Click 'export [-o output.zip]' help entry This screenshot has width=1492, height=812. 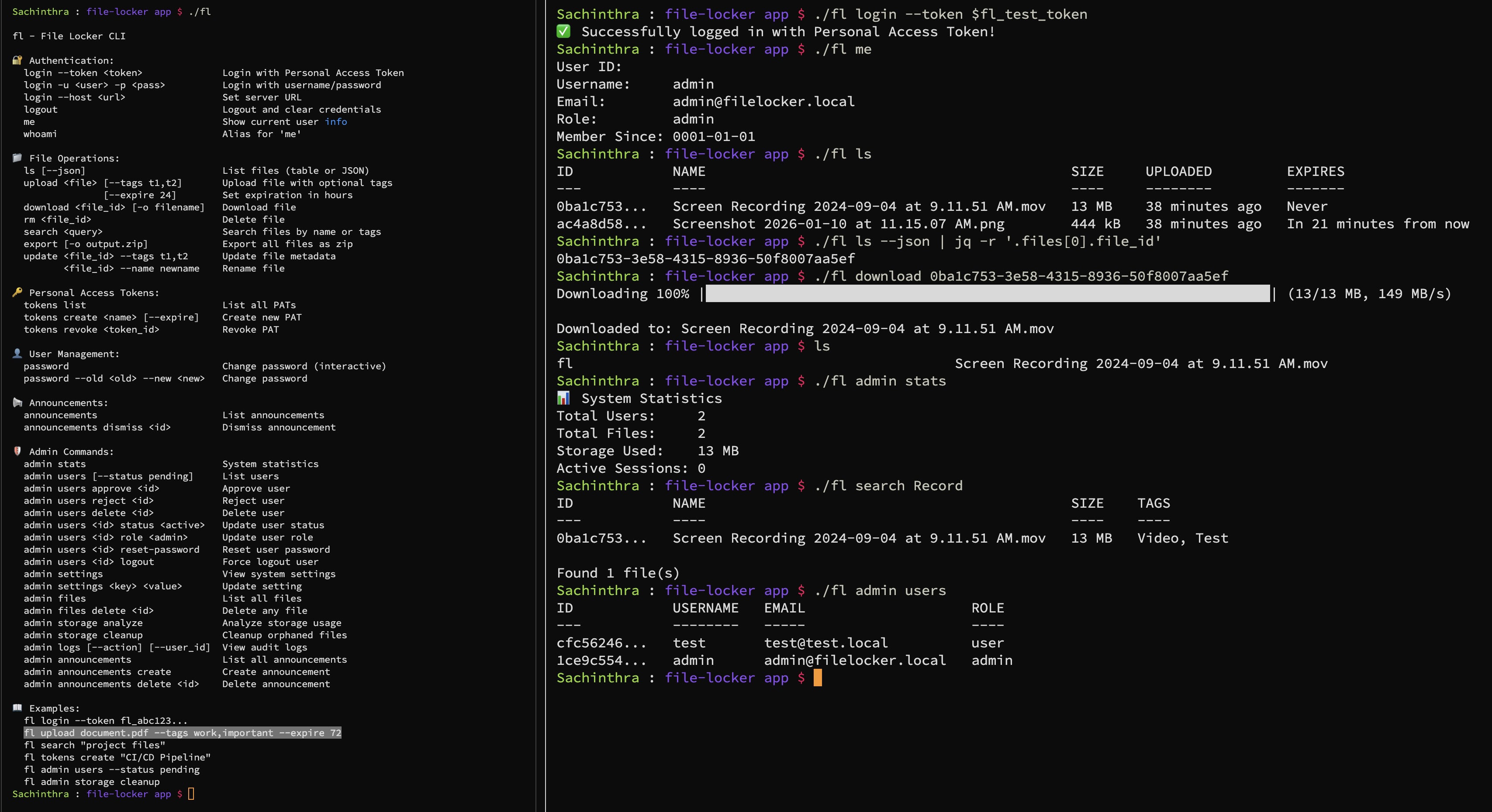click(x=86, y=244)
